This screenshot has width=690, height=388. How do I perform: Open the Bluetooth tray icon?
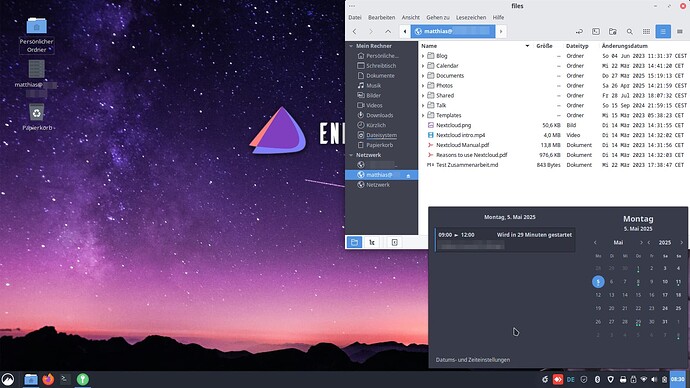coord(598,379)
